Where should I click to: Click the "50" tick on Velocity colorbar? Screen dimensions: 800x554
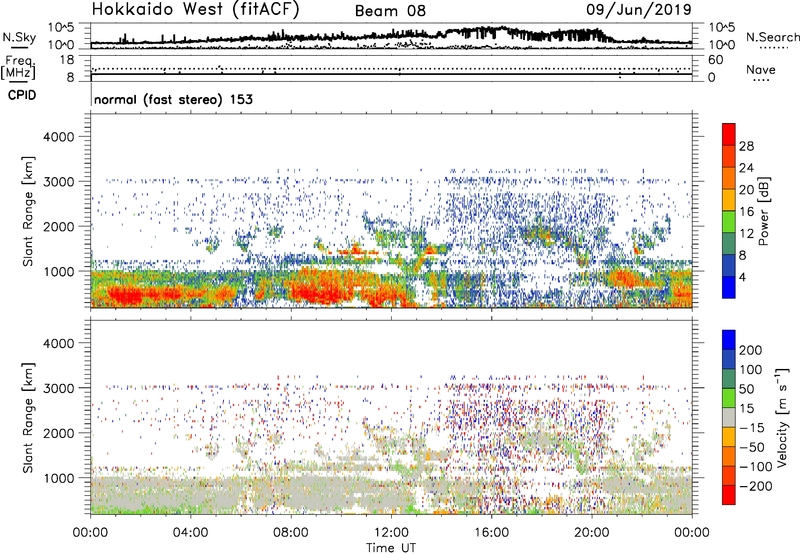click(x=746, y=389)
